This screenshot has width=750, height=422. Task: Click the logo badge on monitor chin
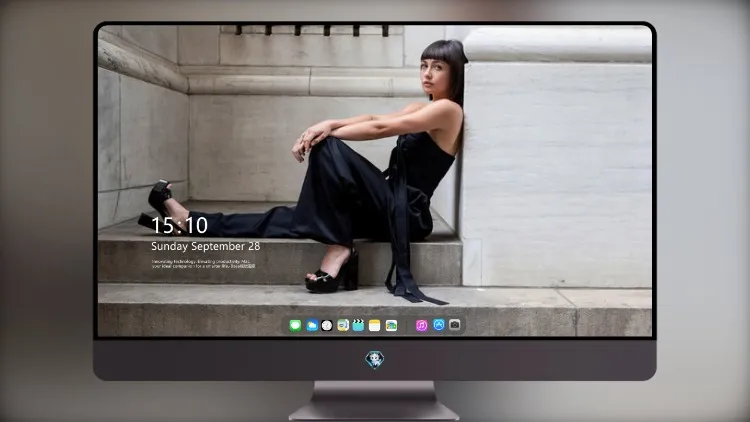(375, 360)
